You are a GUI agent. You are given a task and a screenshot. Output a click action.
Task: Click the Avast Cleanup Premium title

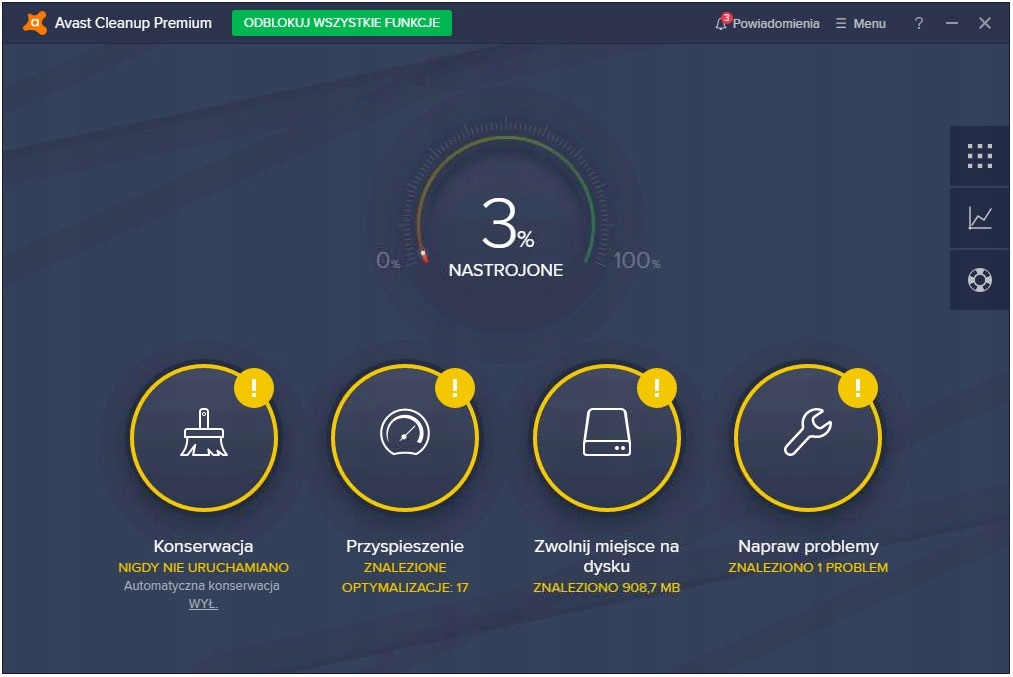click(133, 23)
